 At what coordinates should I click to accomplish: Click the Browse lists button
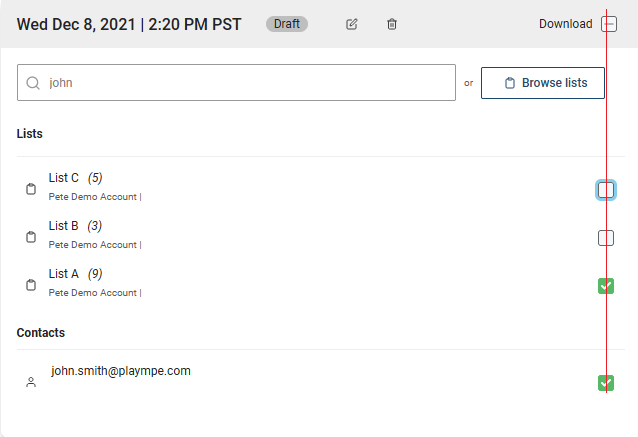543,83
